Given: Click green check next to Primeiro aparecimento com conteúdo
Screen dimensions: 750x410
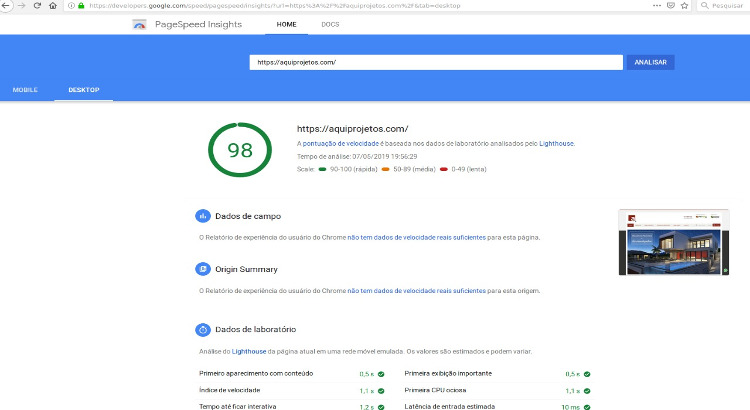Looking at the screenshot, I should [x=381, y=374].
